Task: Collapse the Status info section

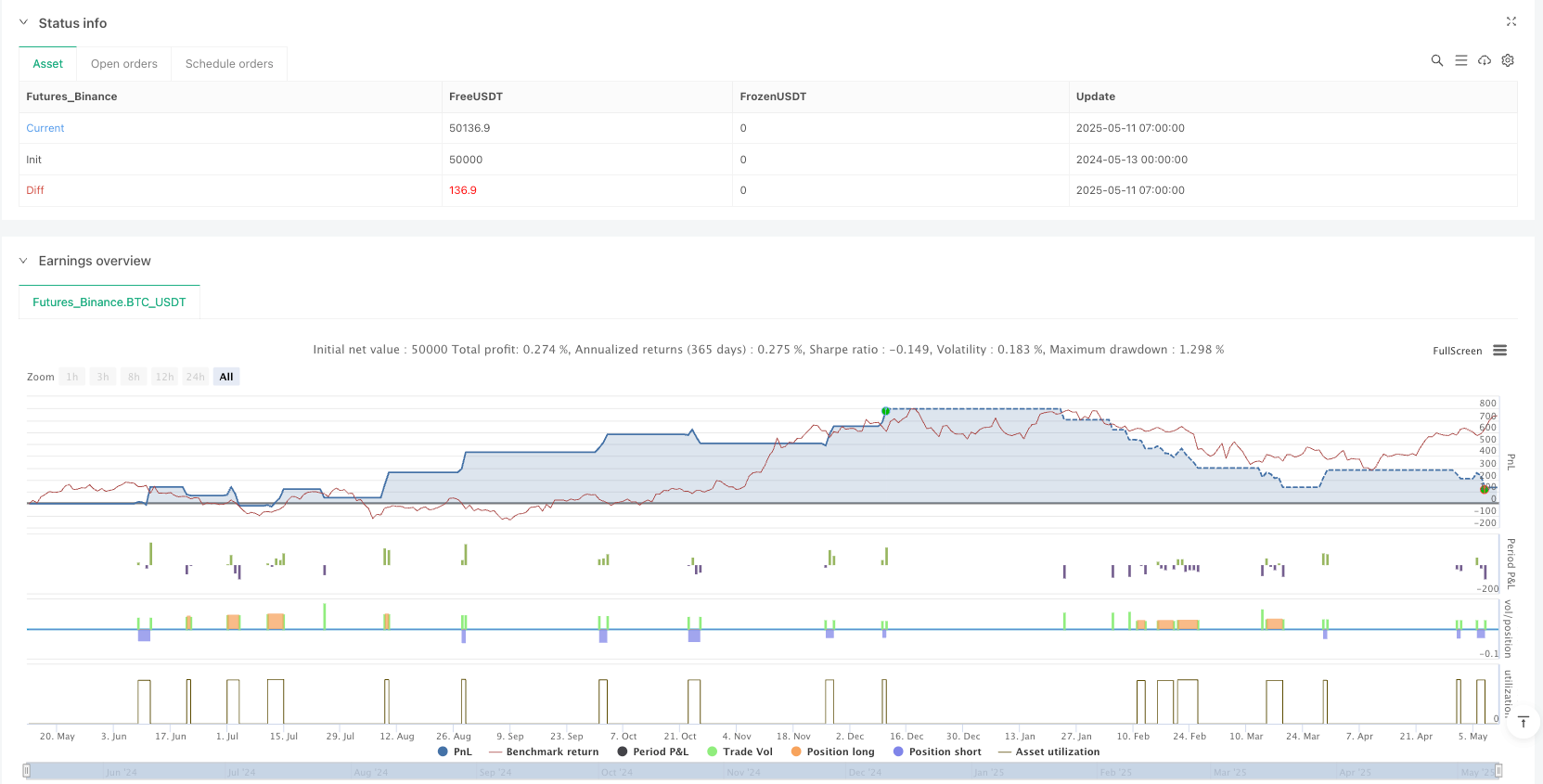Action: pyautogui.click(x=24, y=22)
